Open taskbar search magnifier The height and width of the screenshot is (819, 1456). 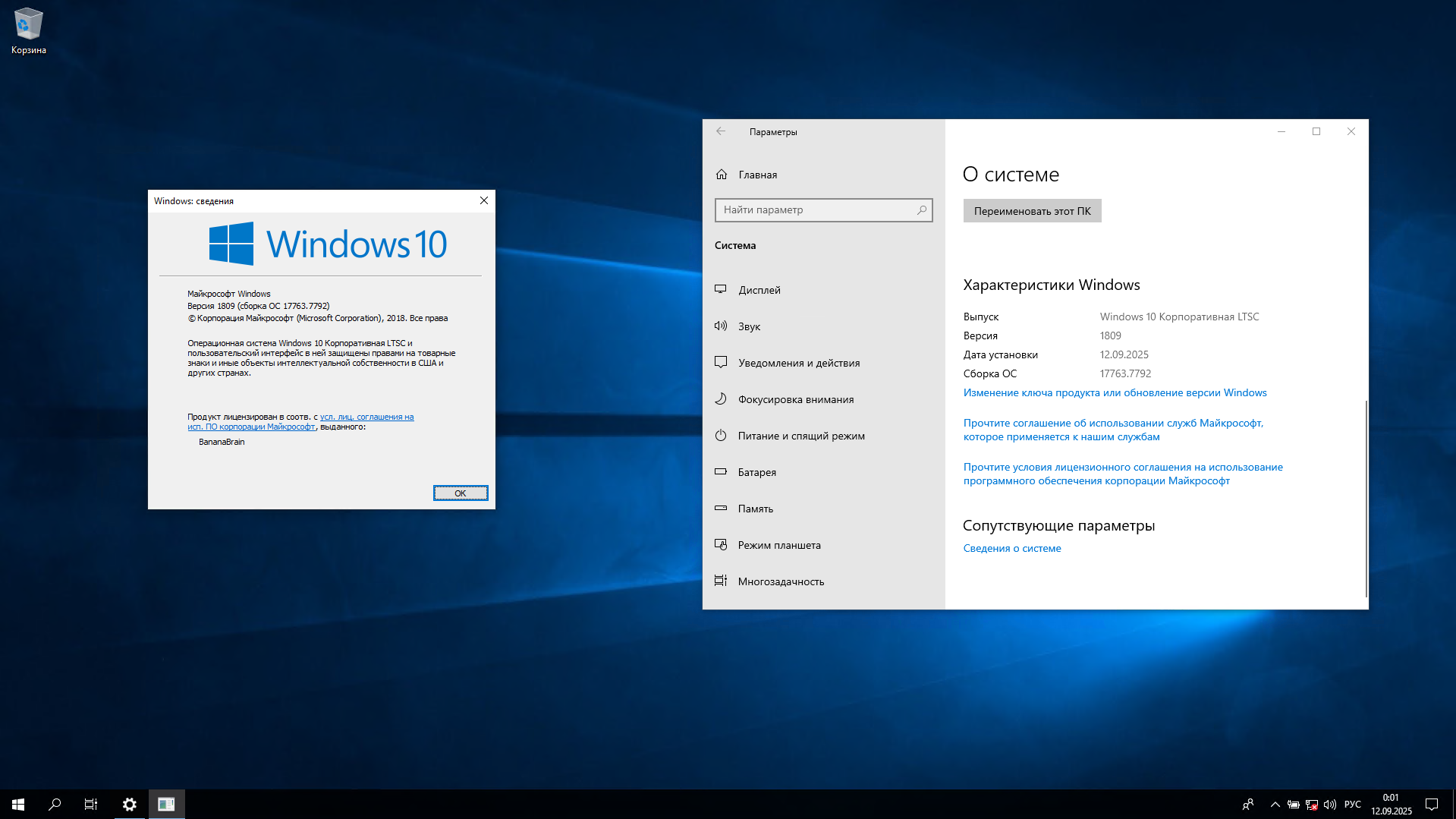coord(55,805)
